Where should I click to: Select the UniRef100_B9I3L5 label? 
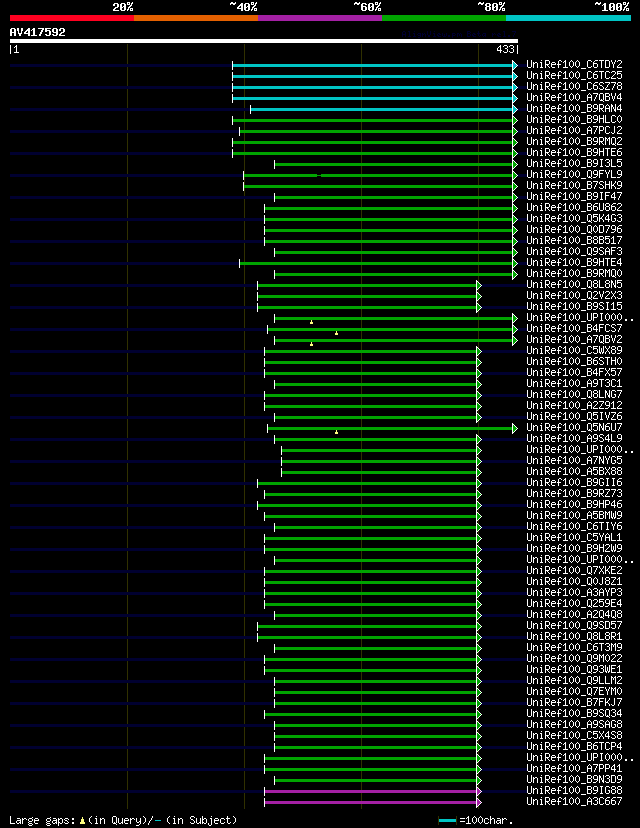(574, 163)
